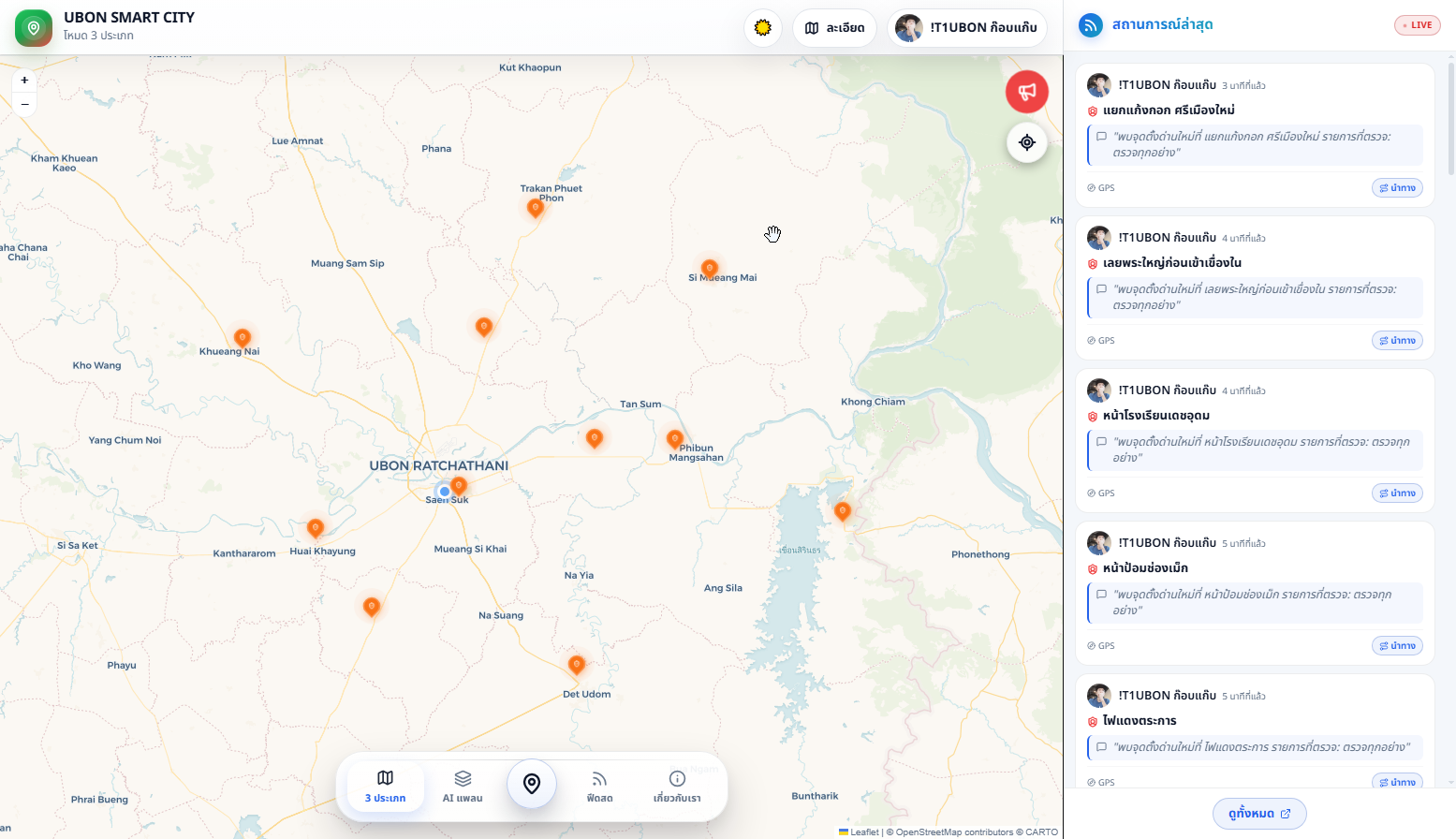Click the sun theme icon in top bar
1456x839 pixels.
click(762, 27)
